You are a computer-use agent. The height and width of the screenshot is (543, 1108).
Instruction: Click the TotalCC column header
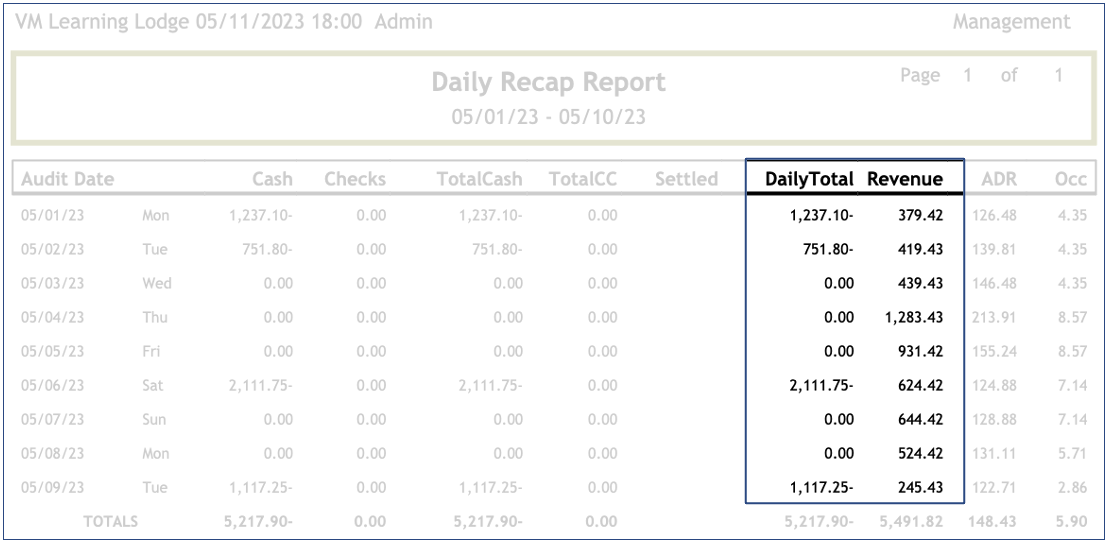tap(582, 180)
